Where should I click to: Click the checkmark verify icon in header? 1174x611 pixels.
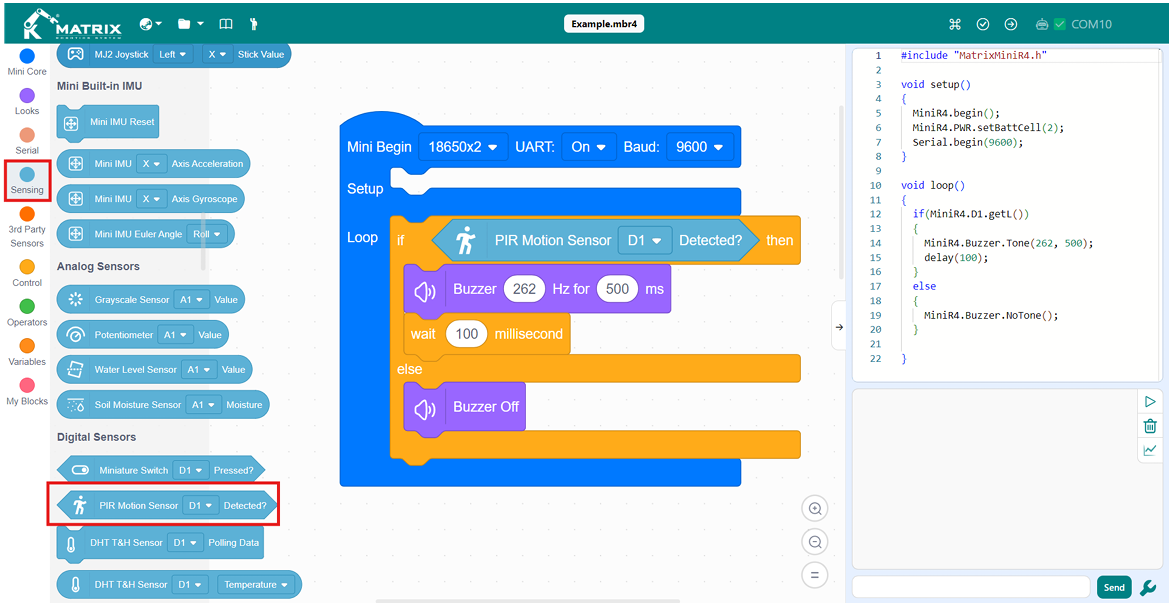[x=982, y=24]
